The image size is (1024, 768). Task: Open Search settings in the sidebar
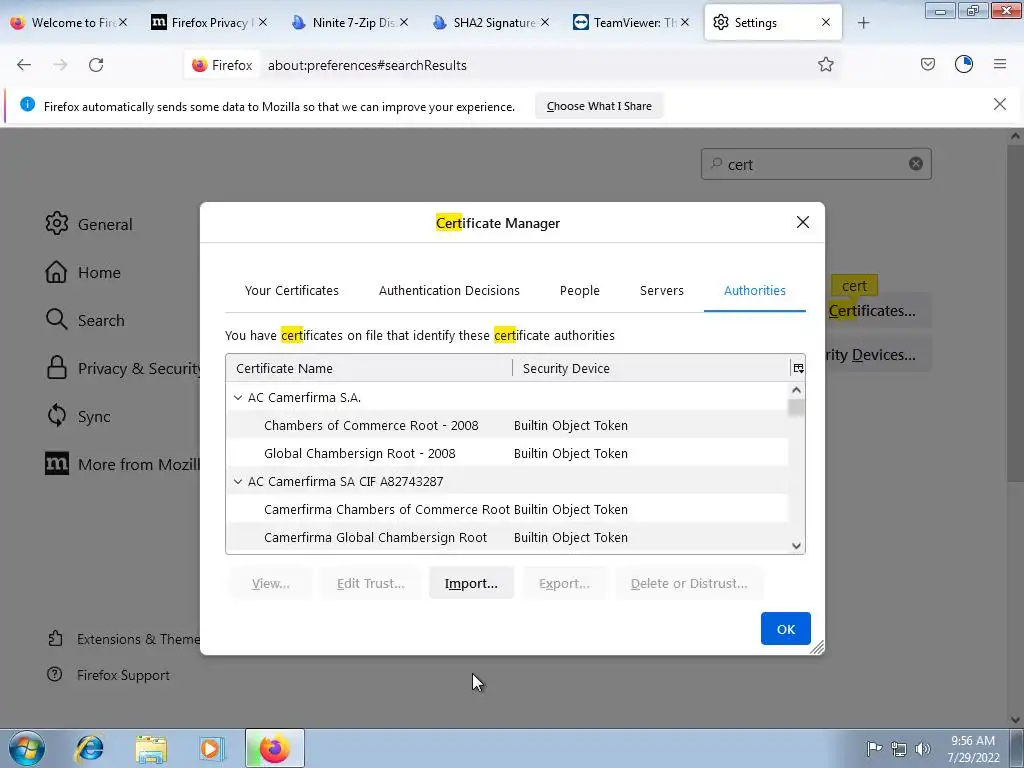85,320
